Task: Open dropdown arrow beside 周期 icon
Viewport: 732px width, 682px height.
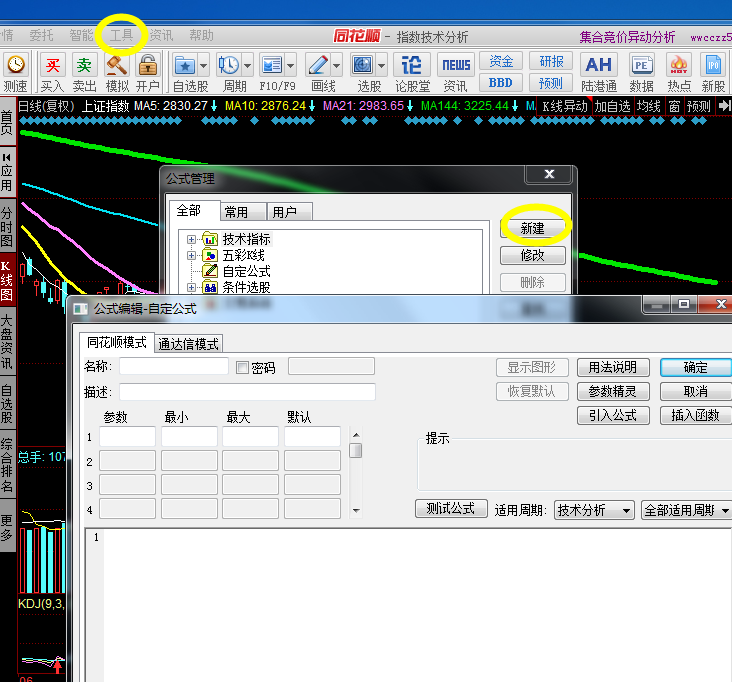Action: pyautogui.click(x=247, y=65)
